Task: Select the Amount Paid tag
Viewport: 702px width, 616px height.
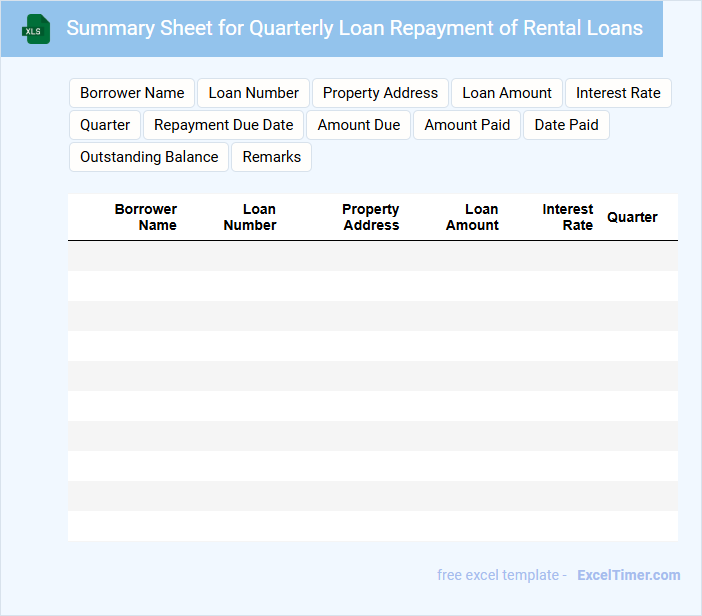Action: click(467, 125)
